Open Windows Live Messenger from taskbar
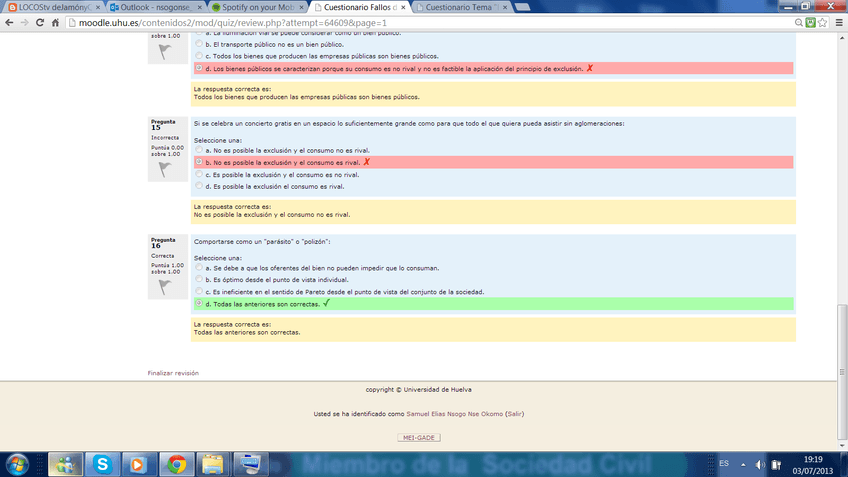This screenshot has width=848, height=477. tap(65, 465)
